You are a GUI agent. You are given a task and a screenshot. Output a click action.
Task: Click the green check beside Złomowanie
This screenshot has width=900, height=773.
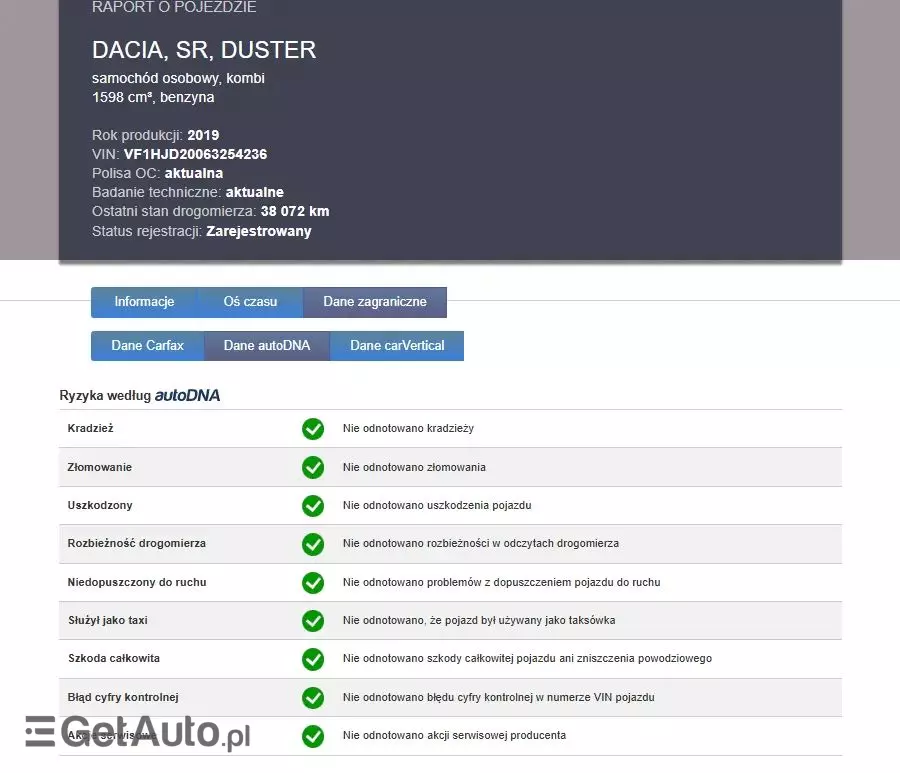pos(313,467)
